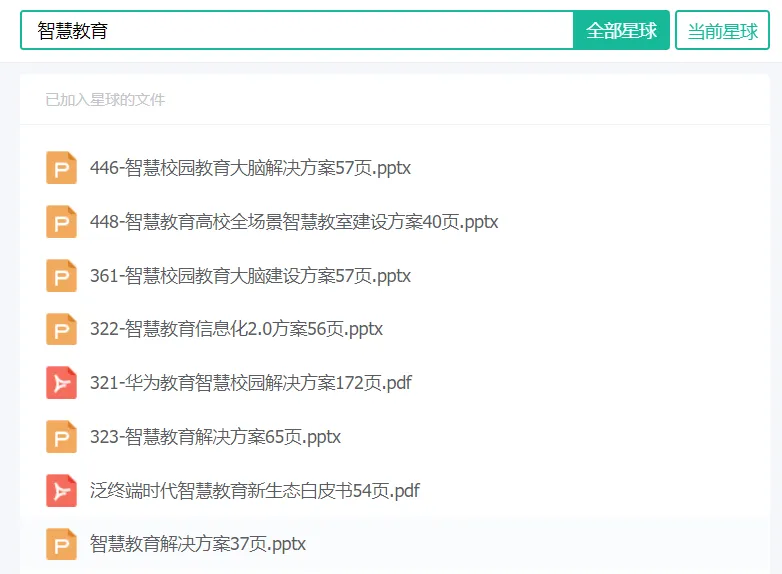Open file 泛终端时代智慧教育新生态白皮书54页.pdf
The height and width of the screenshot is (574, 782).
255,490
